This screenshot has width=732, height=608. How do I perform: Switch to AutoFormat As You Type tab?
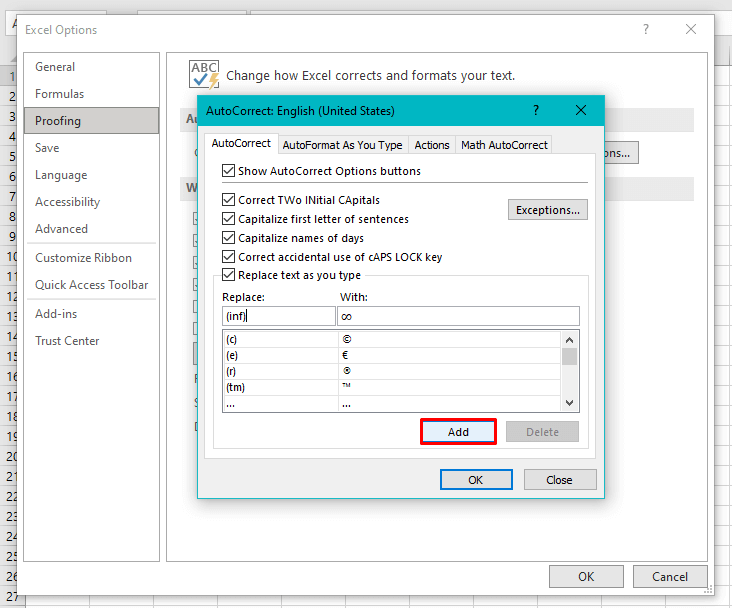click(x=342, y=145)
